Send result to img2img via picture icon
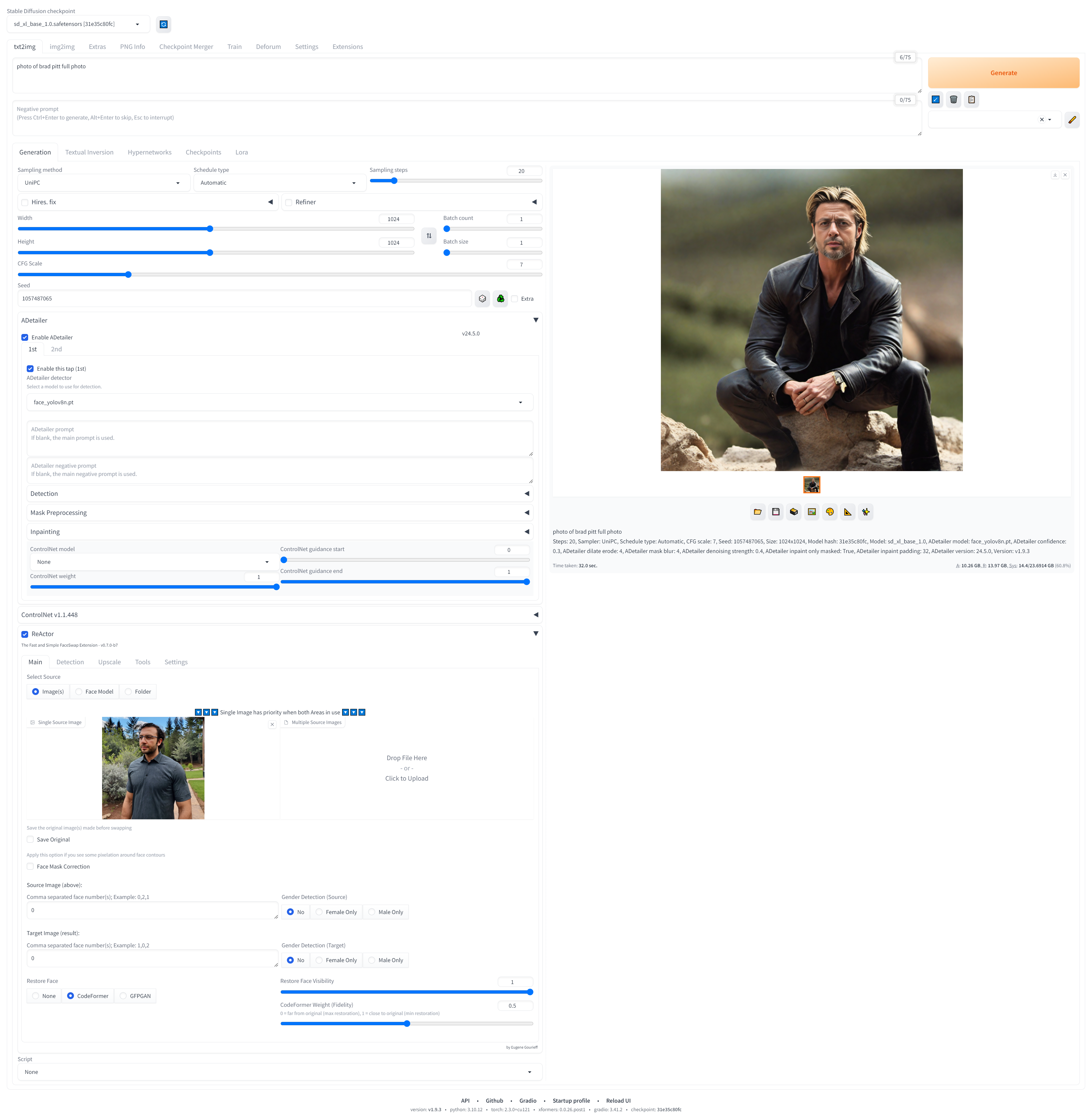This screenshot has height=1120, width=1092. pyautogui.click(x=812, y=512)
